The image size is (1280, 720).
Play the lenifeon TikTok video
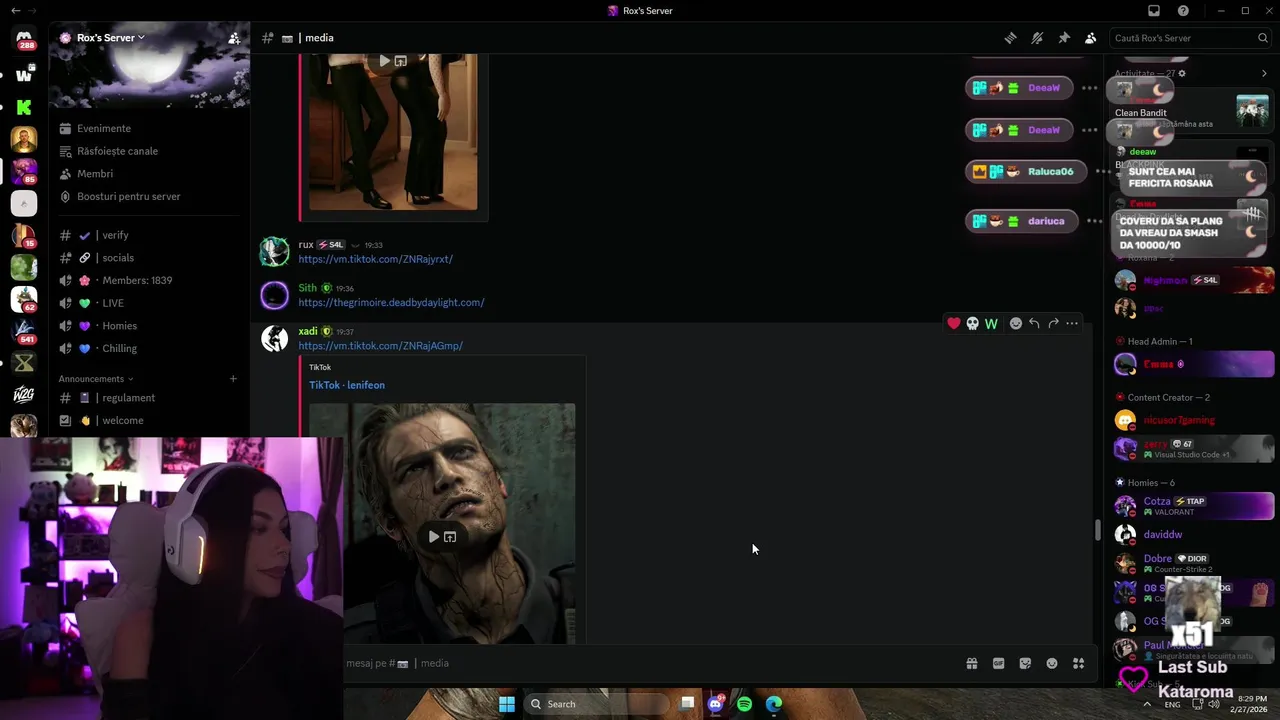(x=433, y=537)
